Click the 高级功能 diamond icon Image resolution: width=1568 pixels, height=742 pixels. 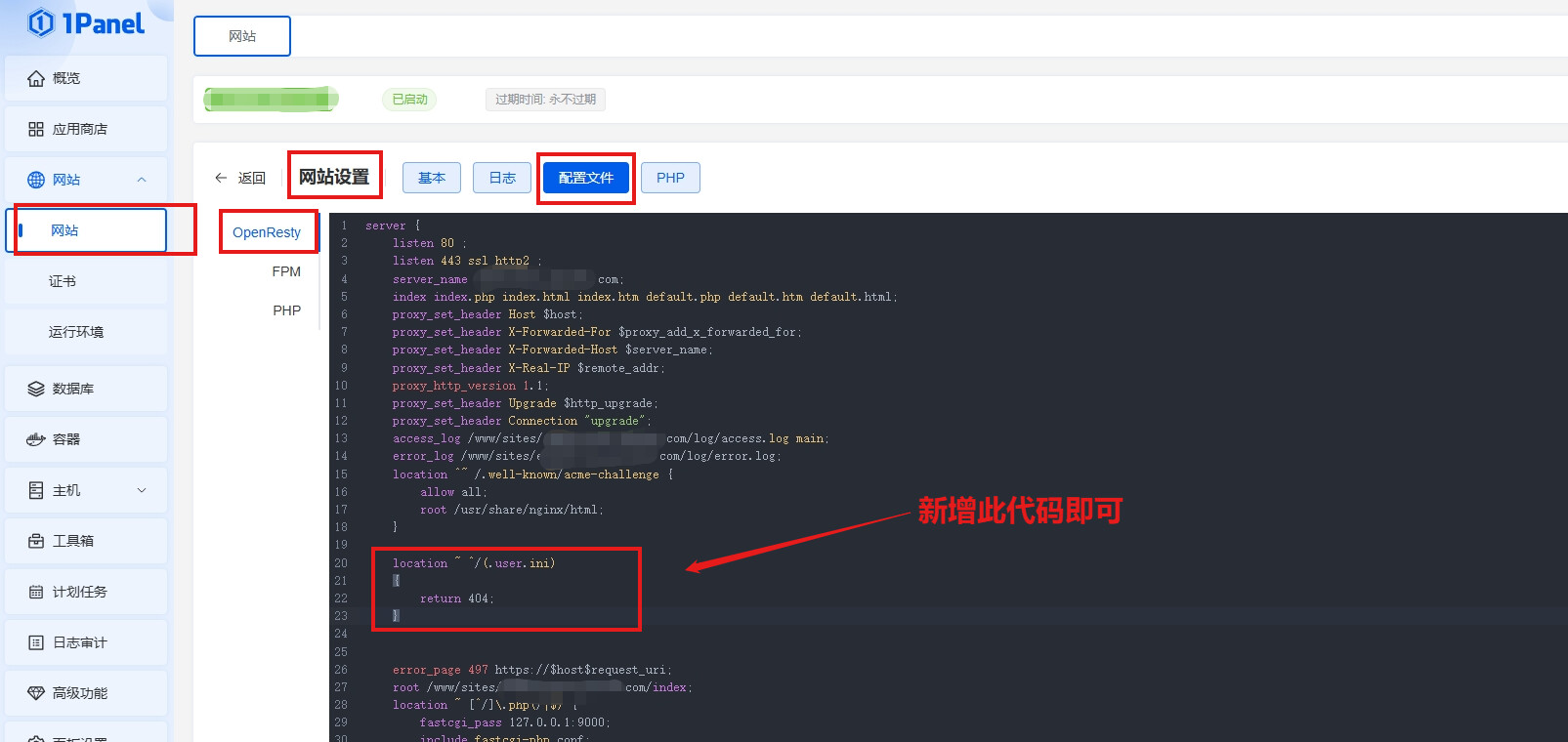36,693
